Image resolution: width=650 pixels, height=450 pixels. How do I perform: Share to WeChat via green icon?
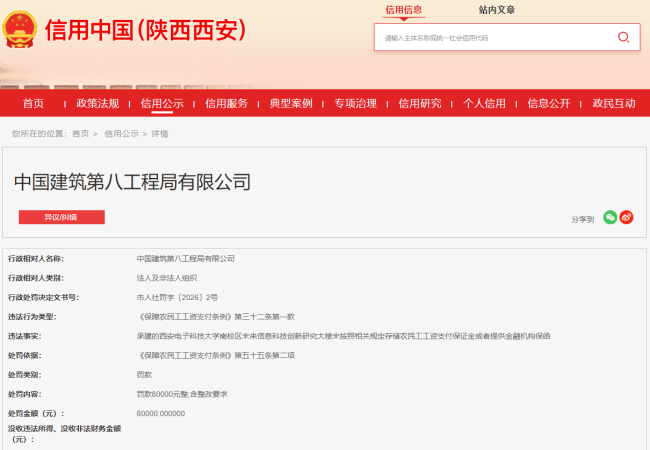(x=610, y=217)
